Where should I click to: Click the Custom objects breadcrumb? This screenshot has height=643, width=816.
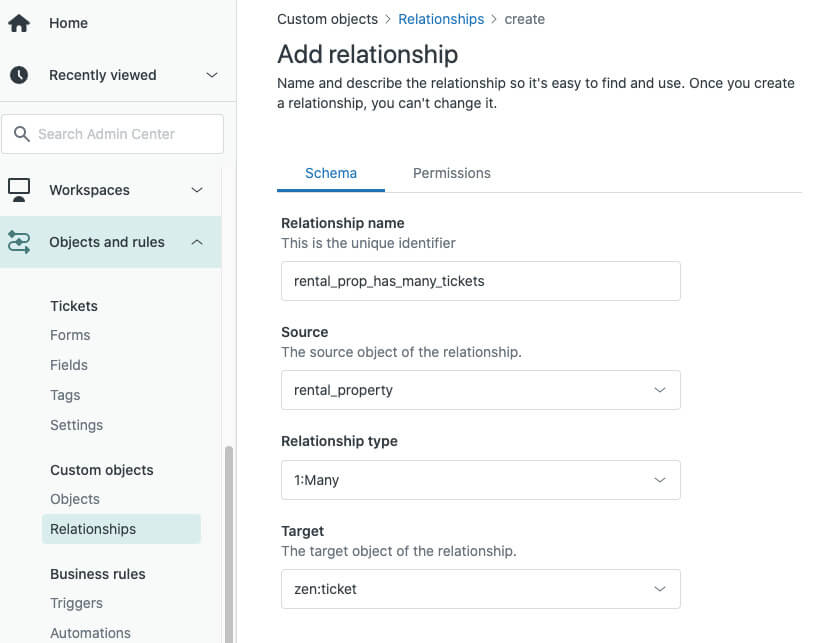[327, 19]
